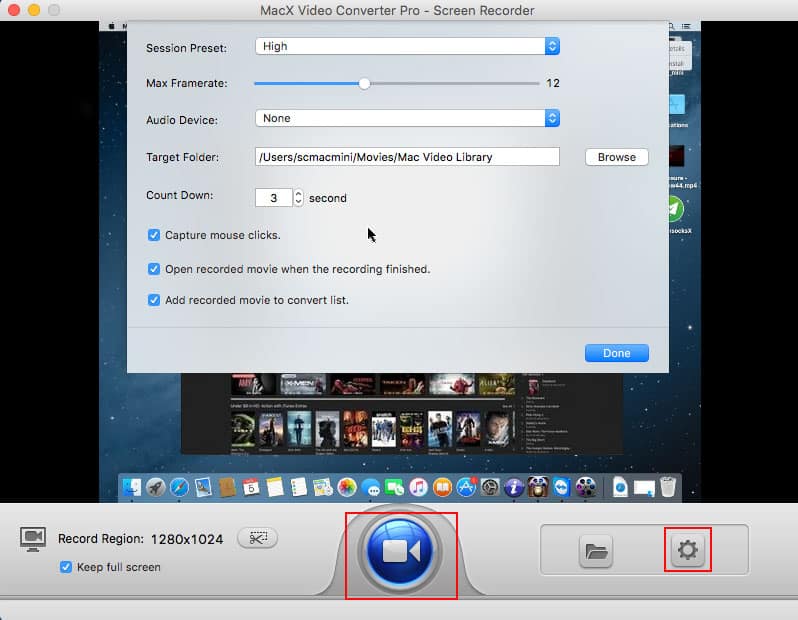798x620 pixels.
Task: Open Reminders list icon in dock
Action: [299, 488]
